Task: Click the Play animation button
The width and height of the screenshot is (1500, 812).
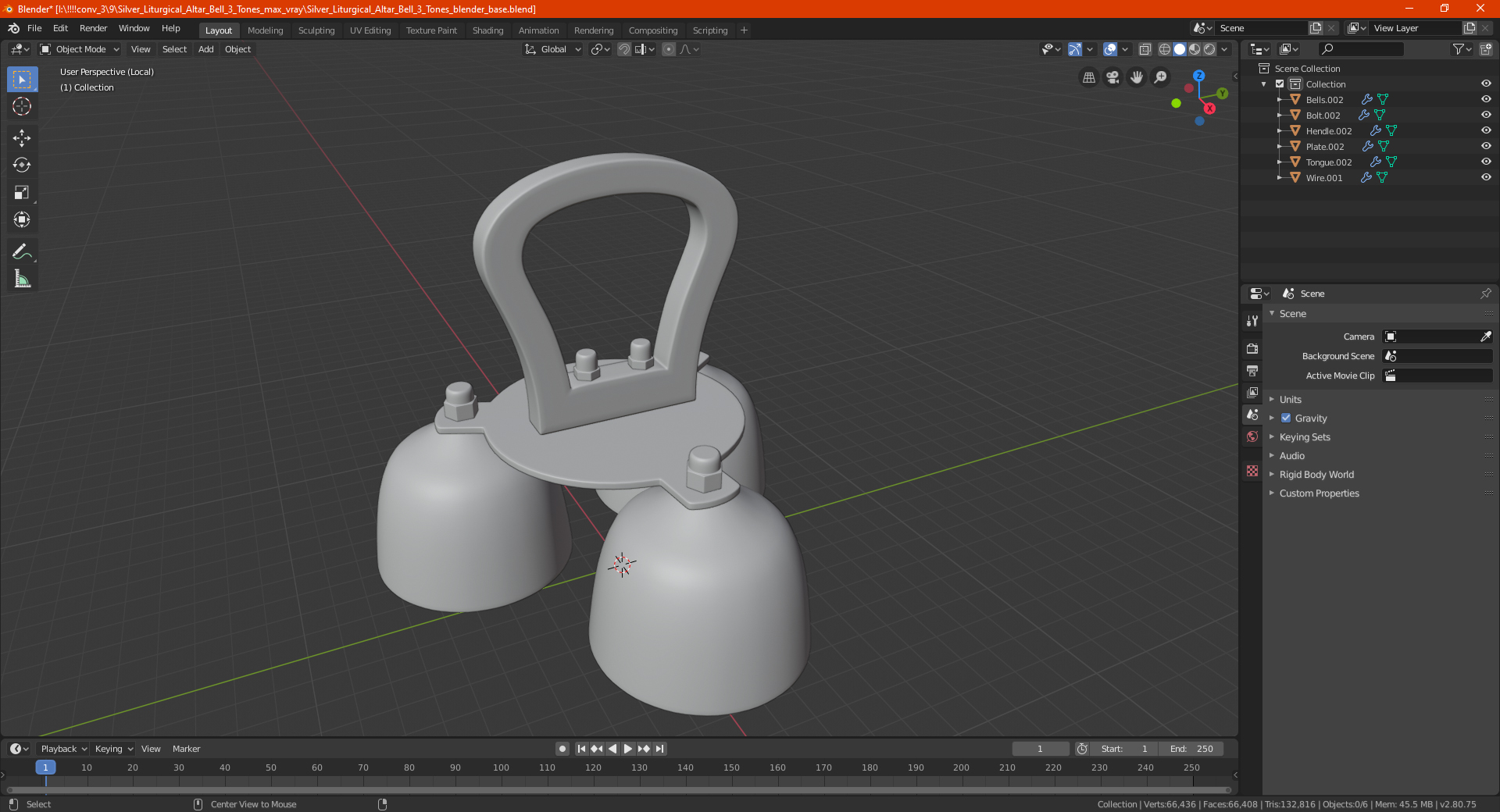Action: coord(627,749)
